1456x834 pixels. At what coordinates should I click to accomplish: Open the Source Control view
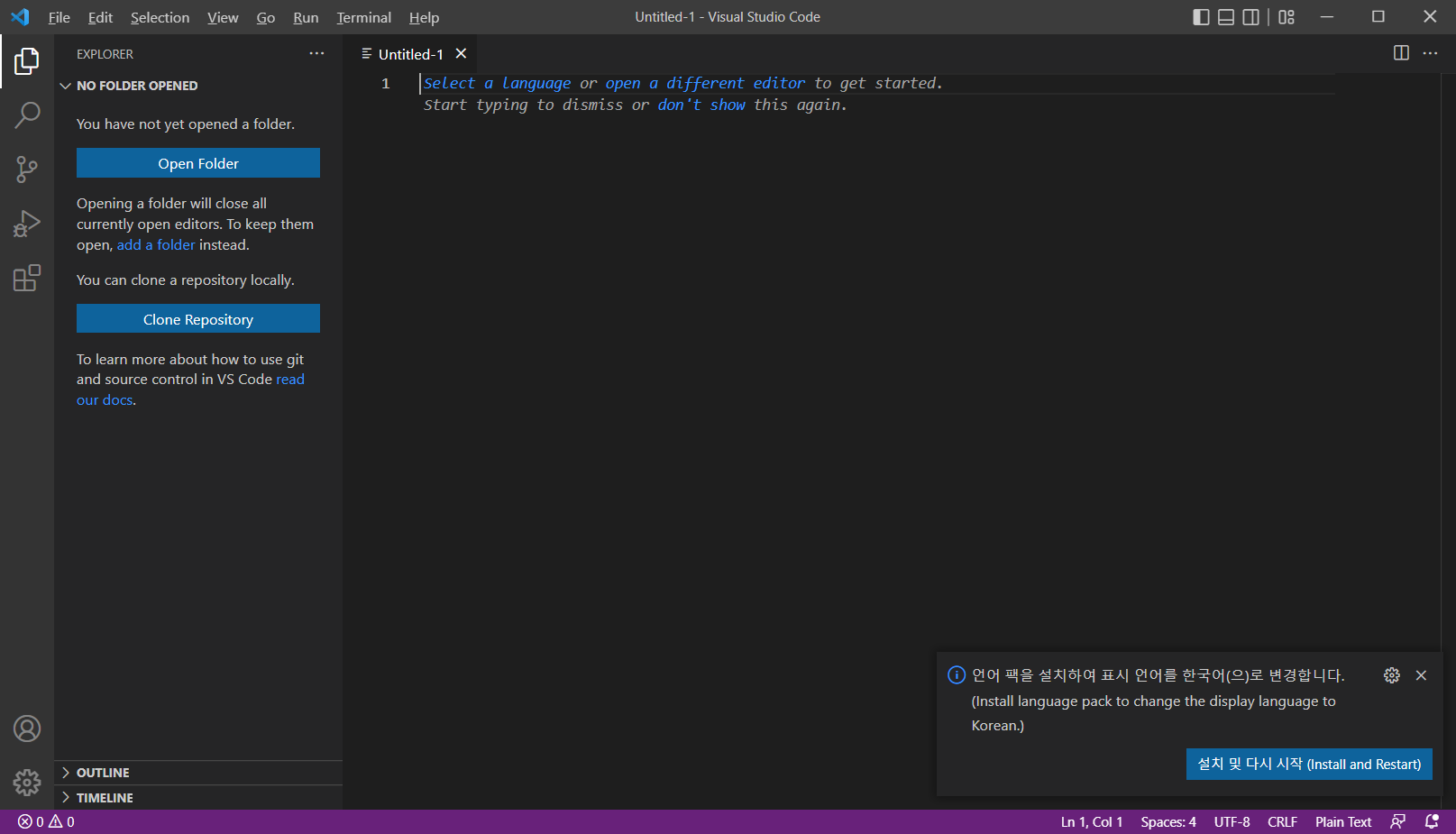click(27, 169)
